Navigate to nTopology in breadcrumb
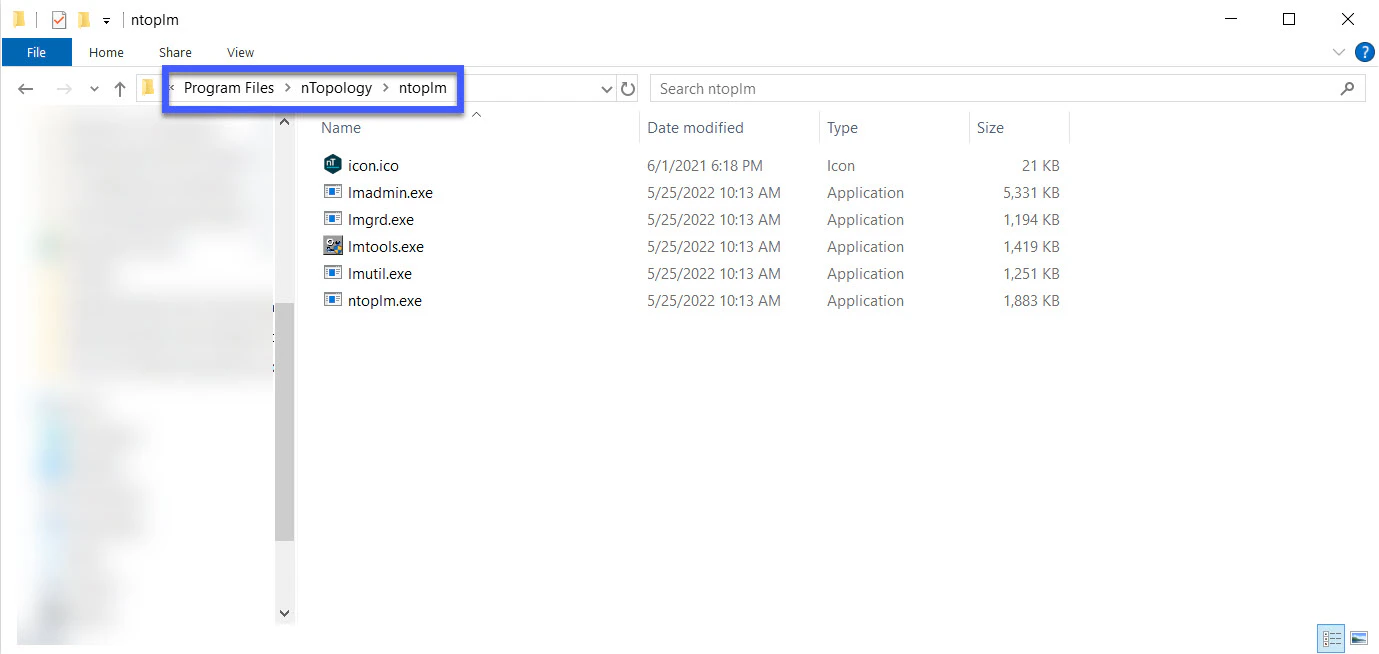 (336, 88)
